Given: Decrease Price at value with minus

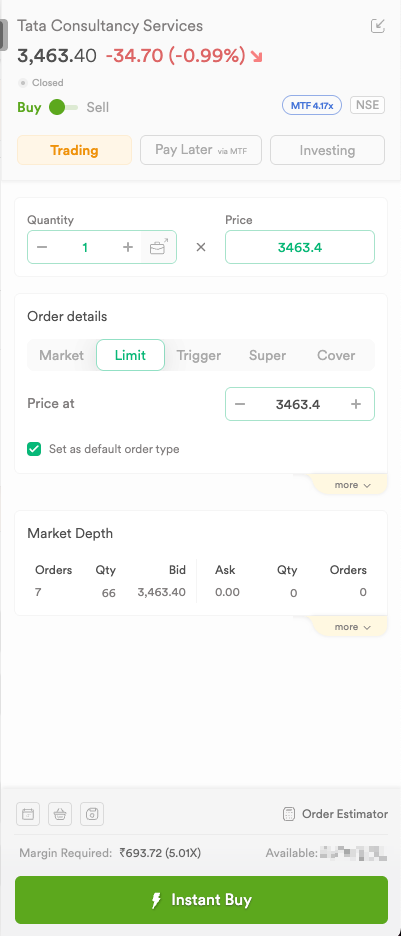Looking at the screenshot, I should [240, 404].
